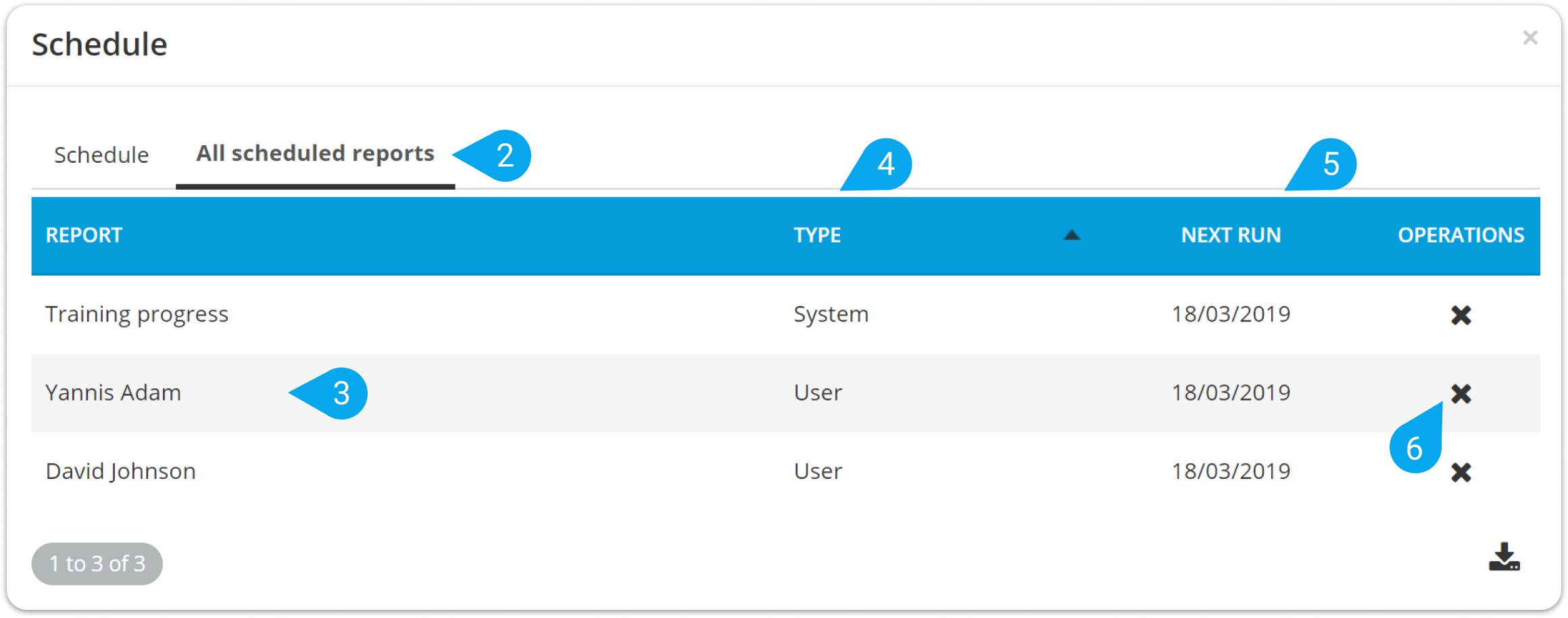Click the Operations column header

tap(1461, 235)
